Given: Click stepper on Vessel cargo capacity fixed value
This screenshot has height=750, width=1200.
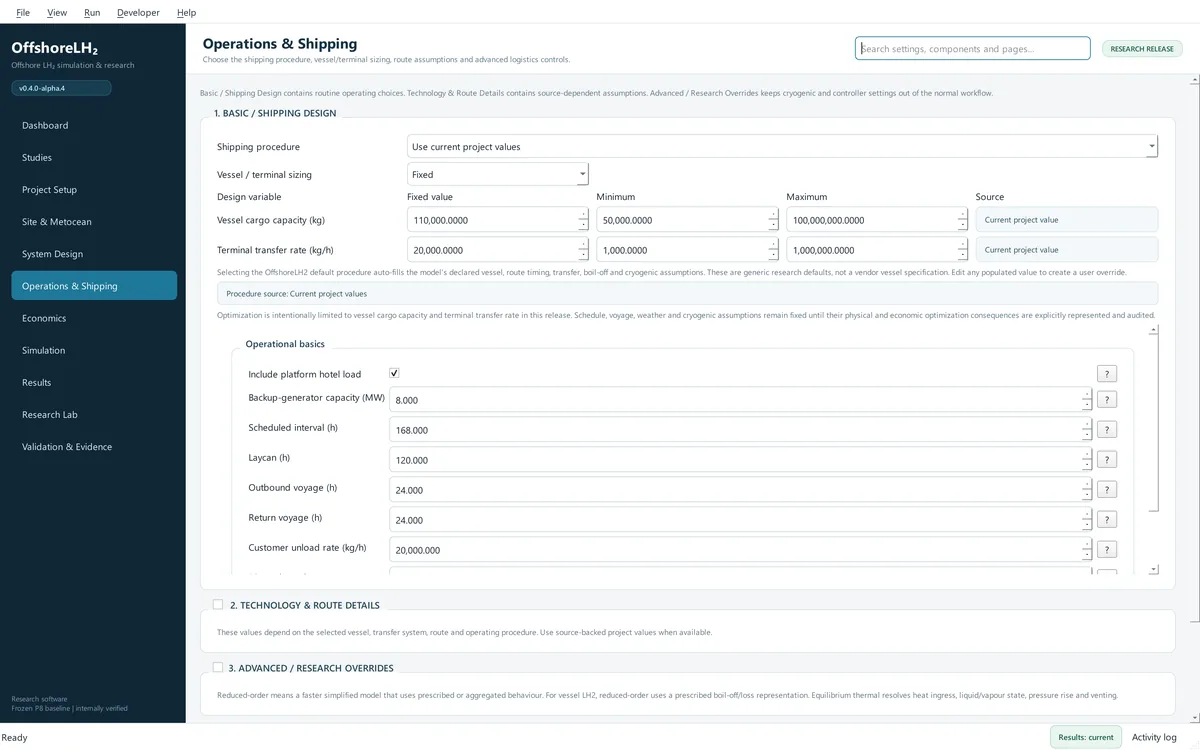Looking at the screenshot, I should pyautogui.click(x=583, y=220).
